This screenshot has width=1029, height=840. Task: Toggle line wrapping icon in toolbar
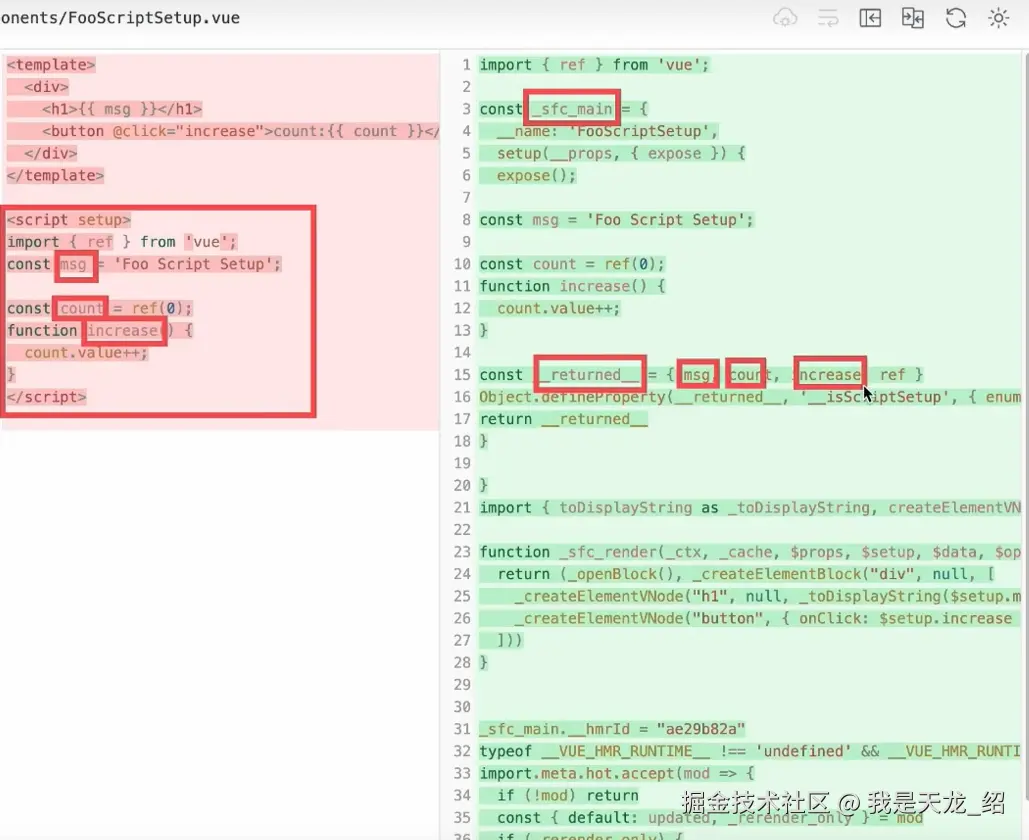click(828, 18)
